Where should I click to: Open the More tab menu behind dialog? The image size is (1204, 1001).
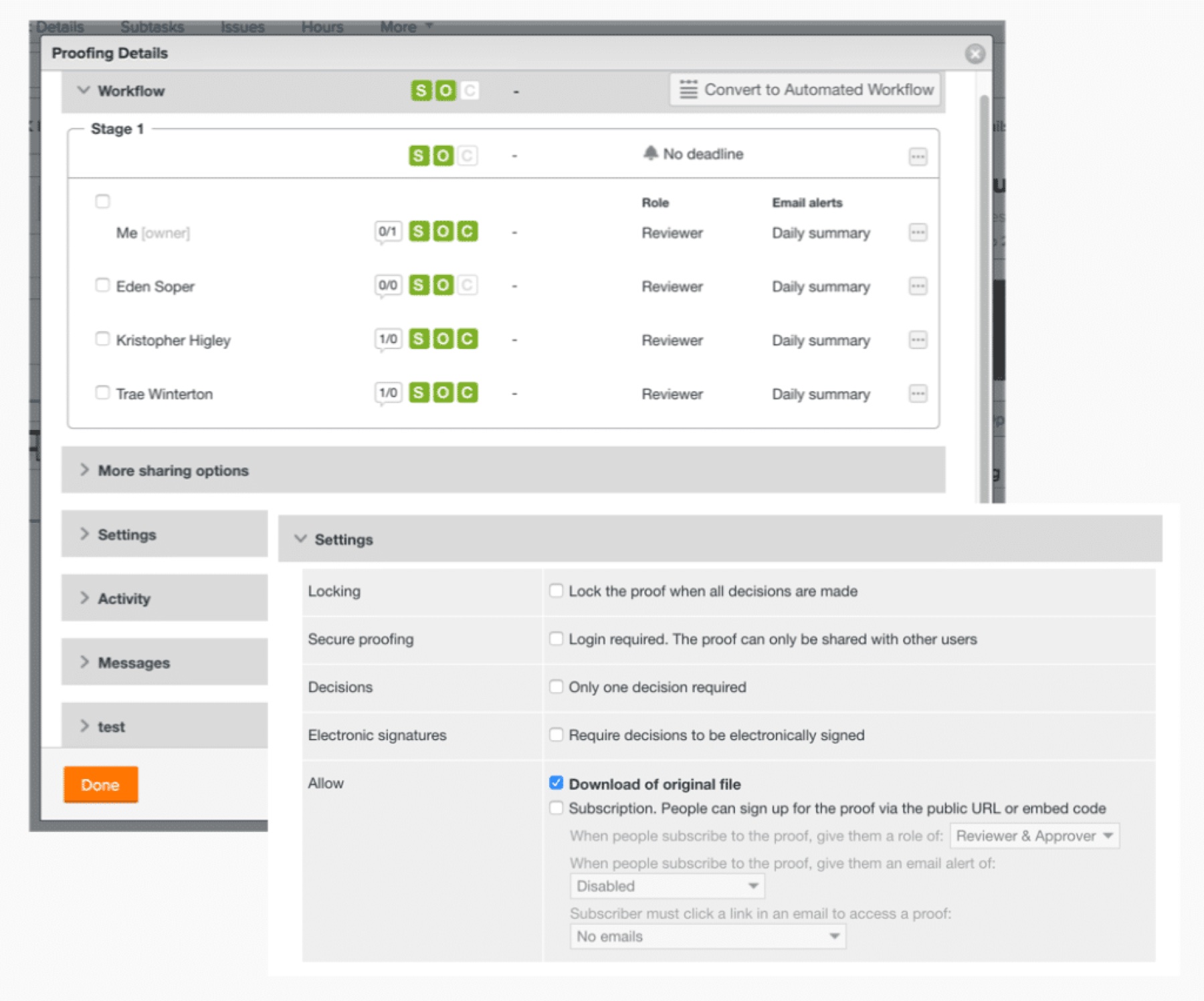[x=406, y=27]
